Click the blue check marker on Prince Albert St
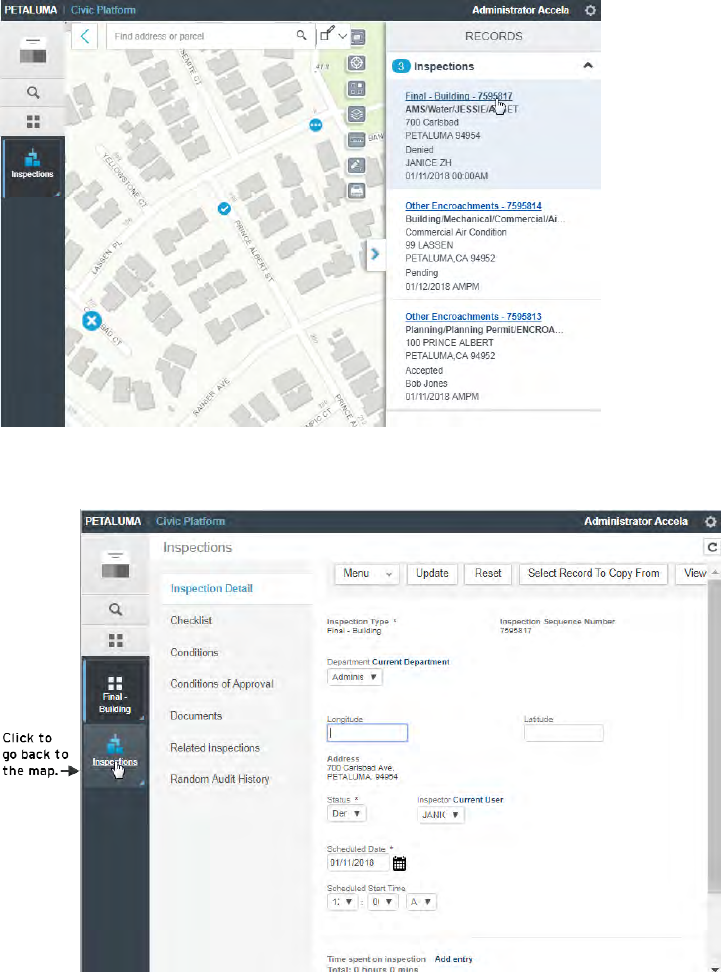721x972 pixels. click(224, 209)
